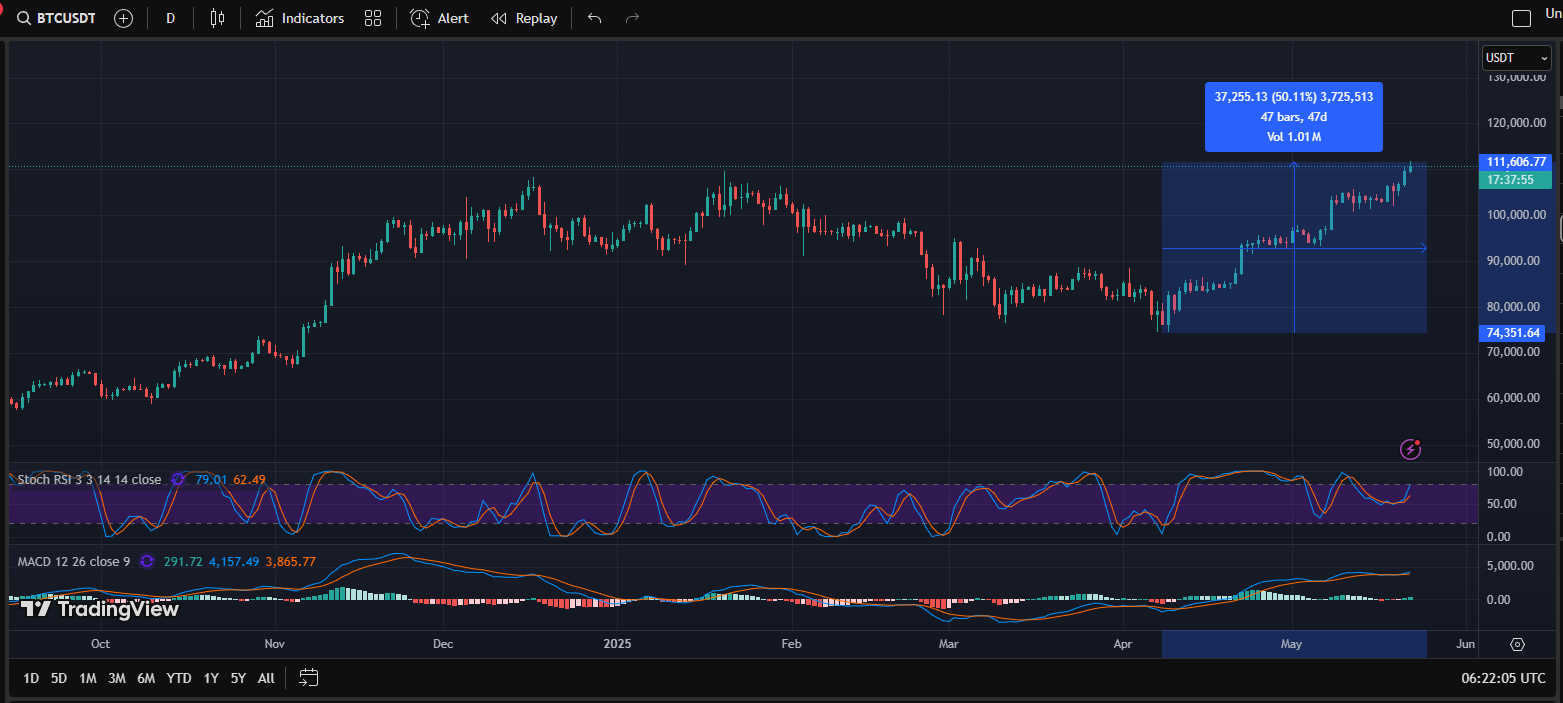Click the current price label 111,606.77

pos(1516,161)
